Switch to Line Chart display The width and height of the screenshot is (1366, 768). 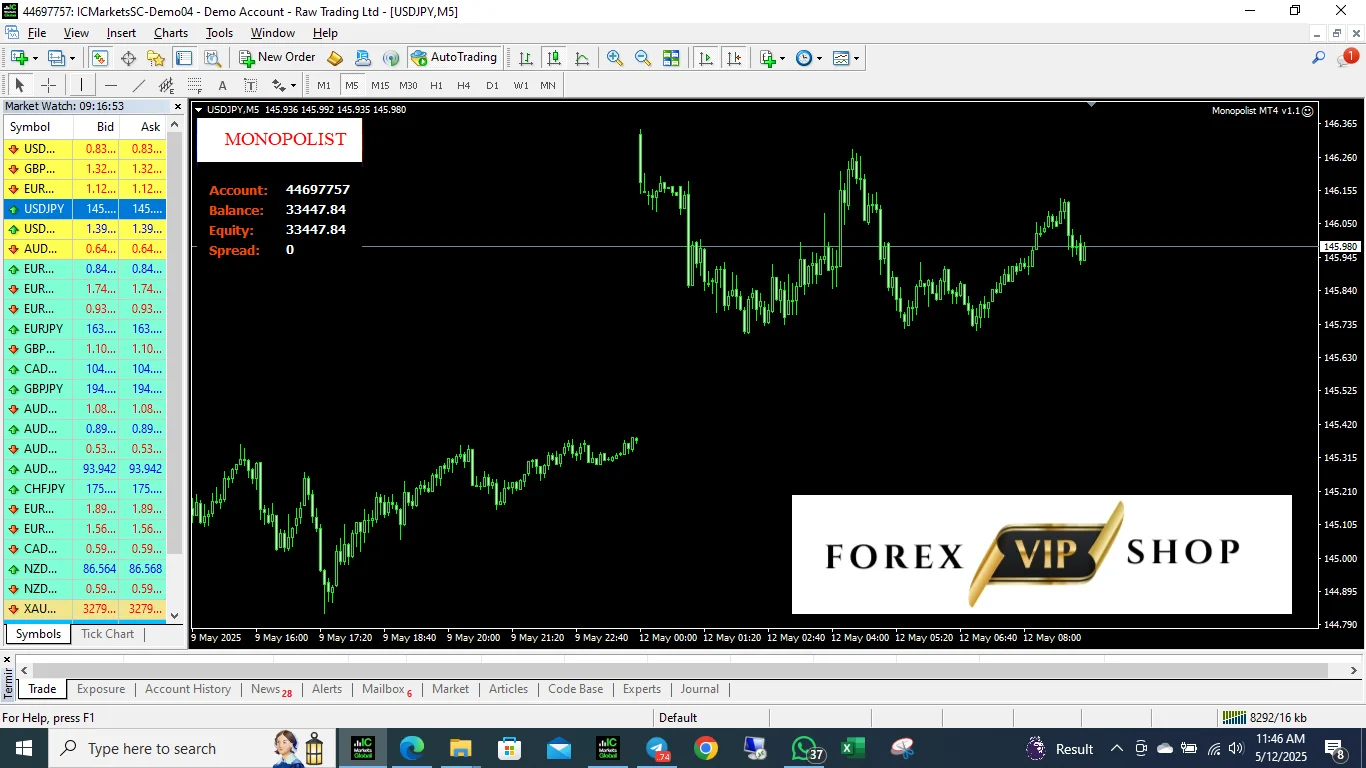click(x=582, y=58)
